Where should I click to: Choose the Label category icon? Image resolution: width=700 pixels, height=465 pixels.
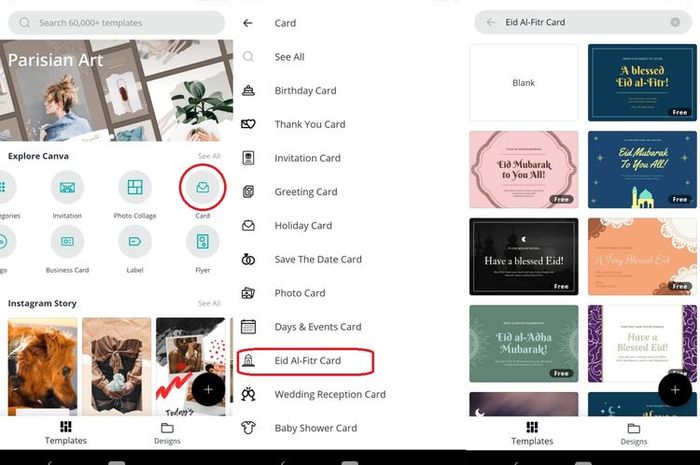(x=135, y=242)
